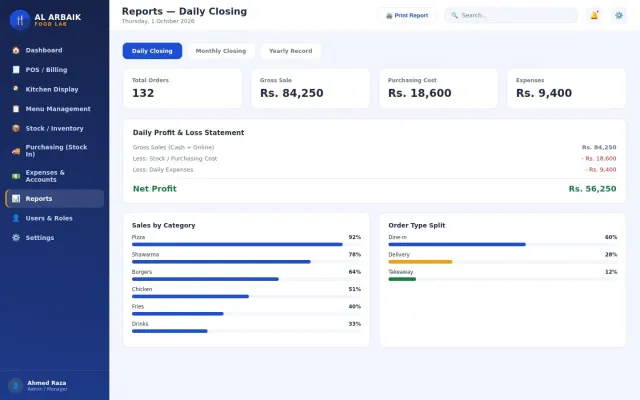Click the Purchasing Cost card
This screenshot has height=400, width=640.
pos(438,89)
